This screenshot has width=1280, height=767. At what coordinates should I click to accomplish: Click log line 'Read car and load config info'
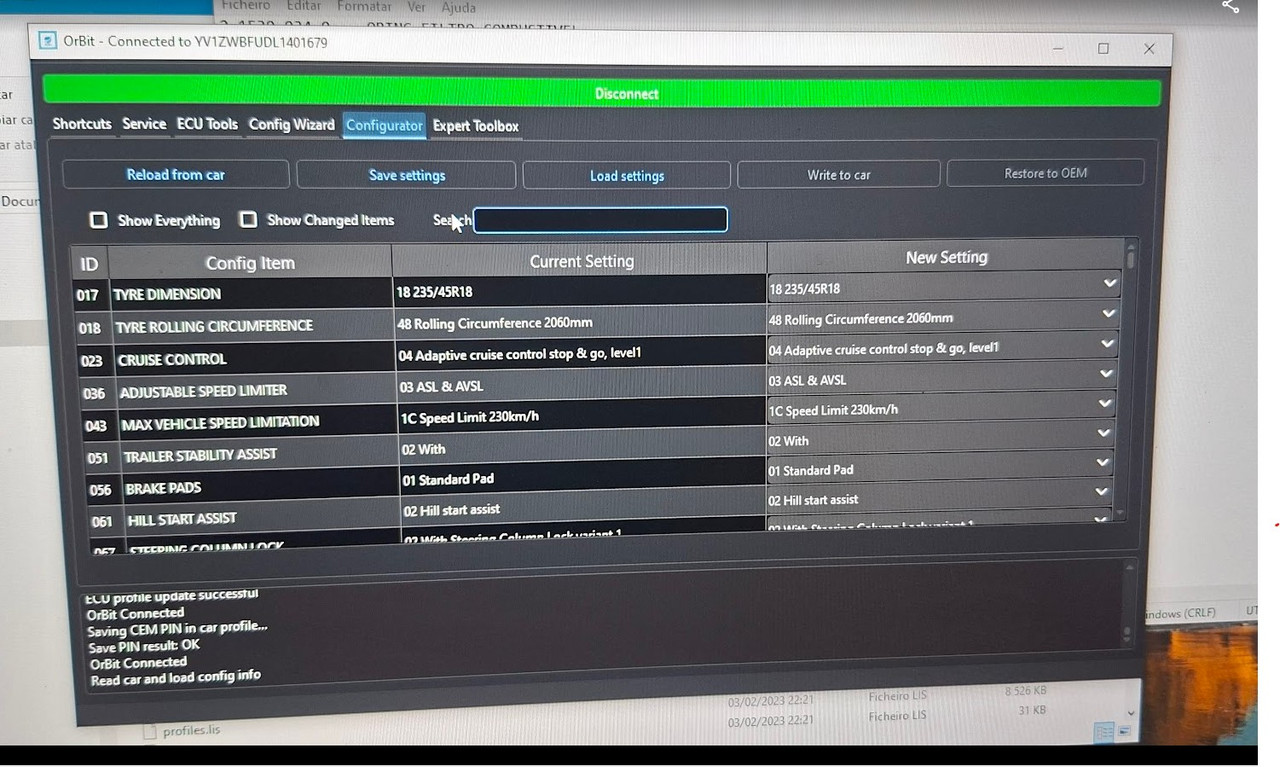tap(176, 678)
